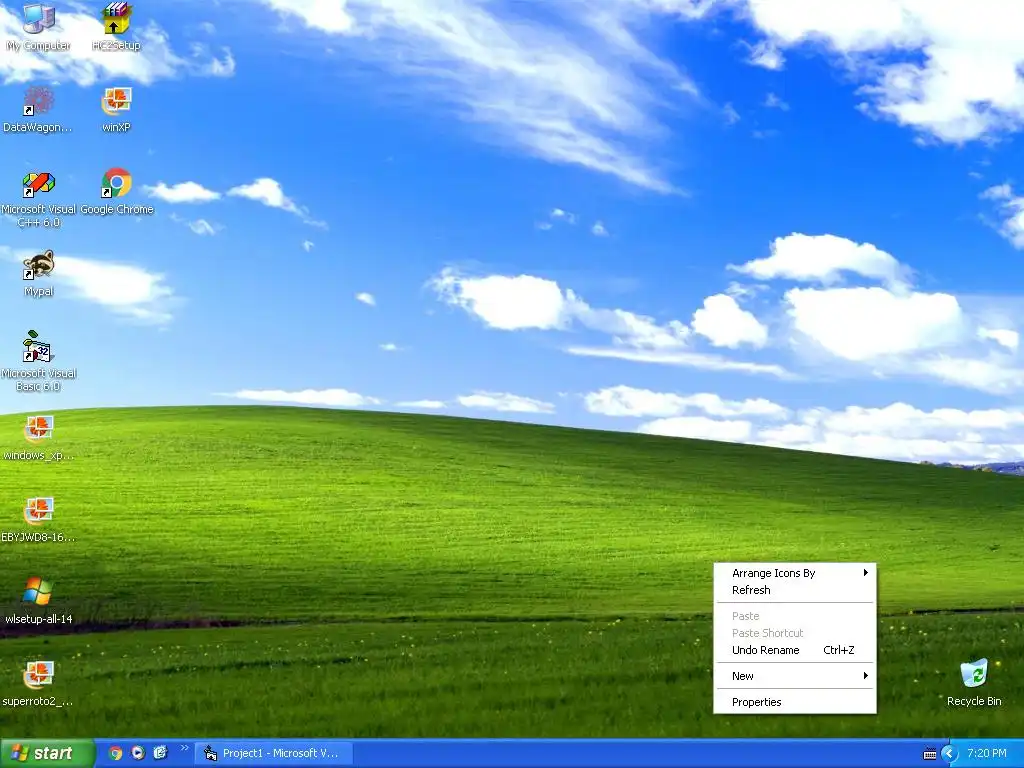Click the third Quick Launch icon
1024x768 pixels.
pos(160,753)
